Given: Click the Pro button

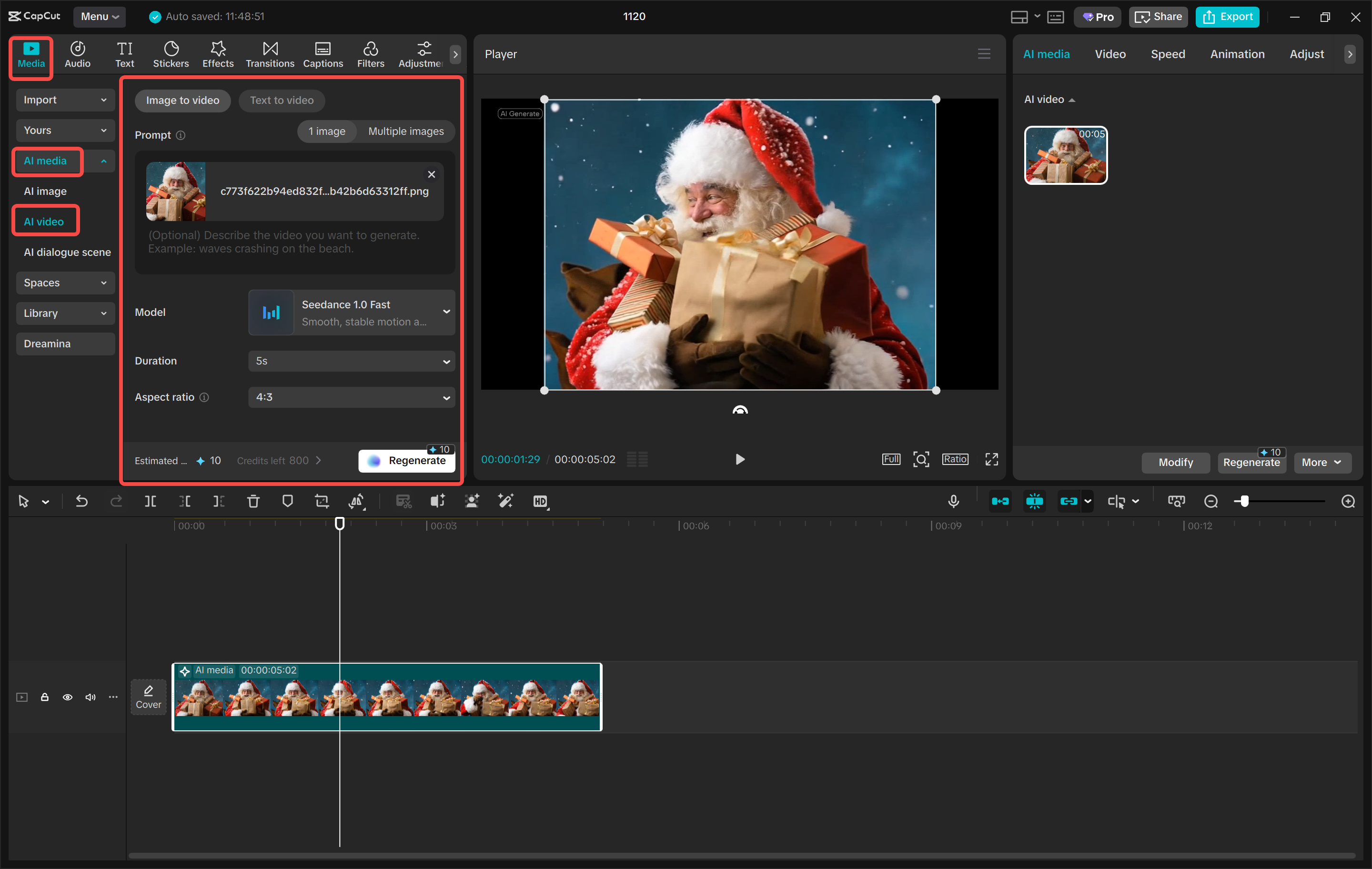Looking at the screenshot, I should 1098,17.
